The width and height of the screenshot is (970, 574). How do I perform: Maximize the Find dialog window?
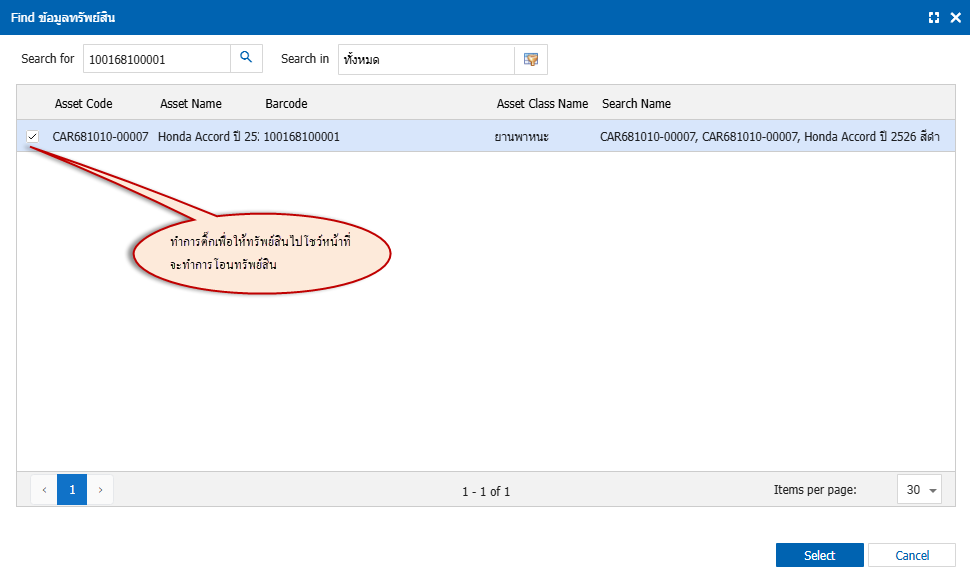[934, 18]
